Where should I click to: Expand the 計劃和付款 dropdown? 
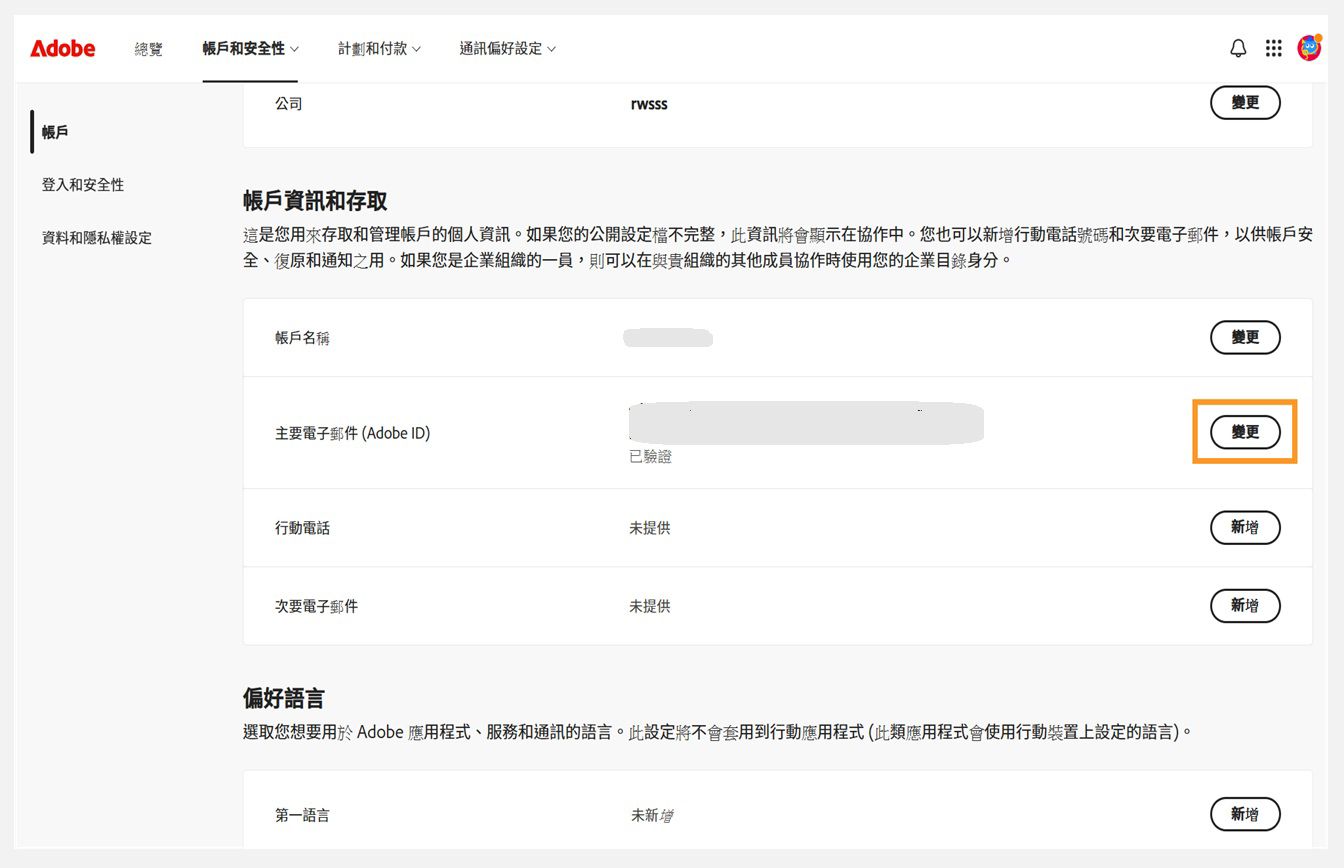379,47
